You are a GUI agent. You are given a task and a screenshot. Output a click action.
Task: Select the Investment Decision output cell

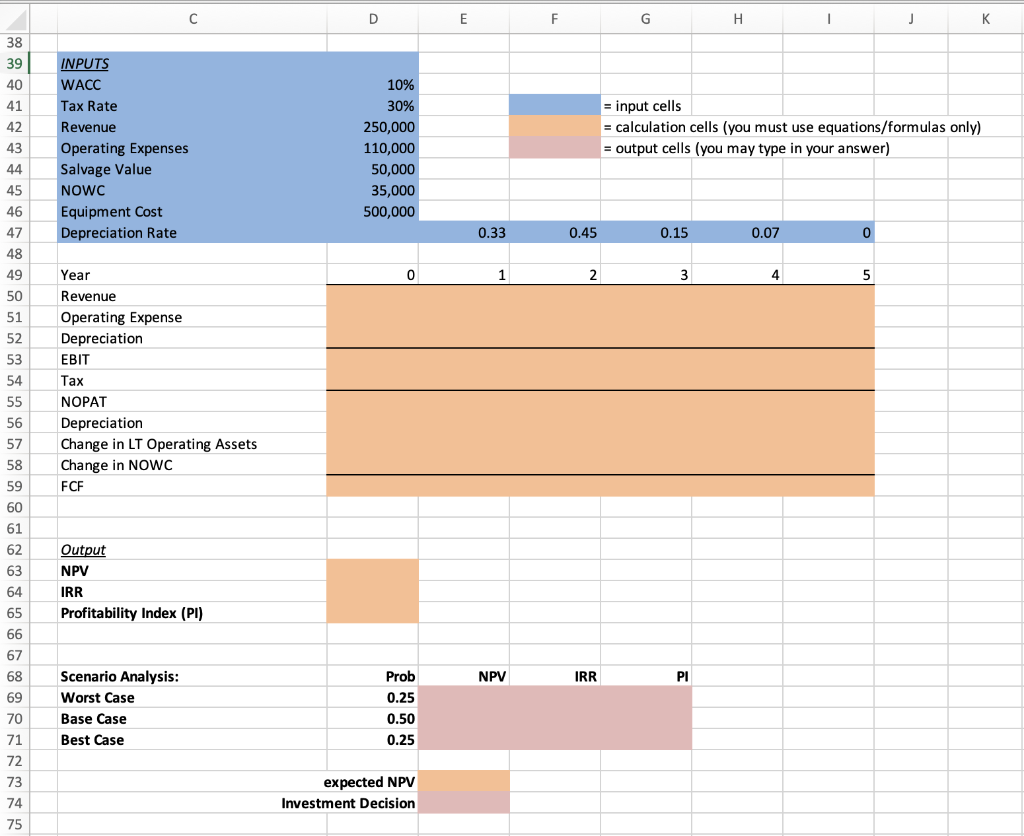pos(464,803)
